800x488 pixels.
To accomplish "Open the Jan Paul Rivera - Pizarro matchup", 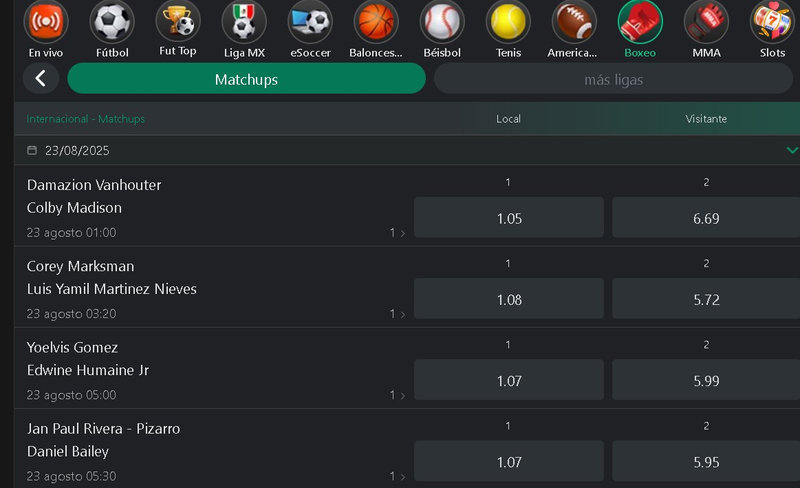I will 104,429.
